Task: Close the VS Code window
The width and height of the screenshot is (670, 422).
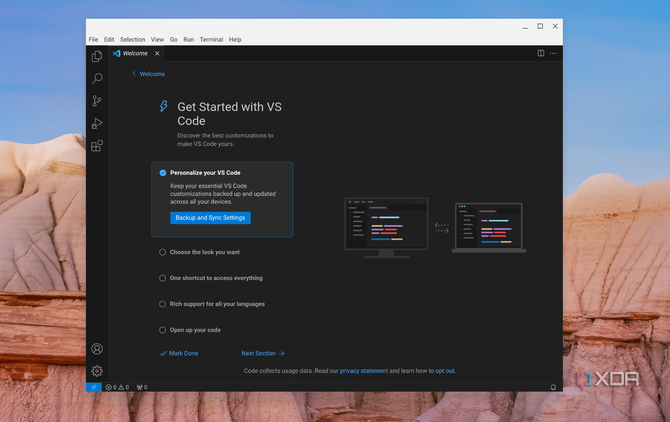Action: click(x=555, y=26)
